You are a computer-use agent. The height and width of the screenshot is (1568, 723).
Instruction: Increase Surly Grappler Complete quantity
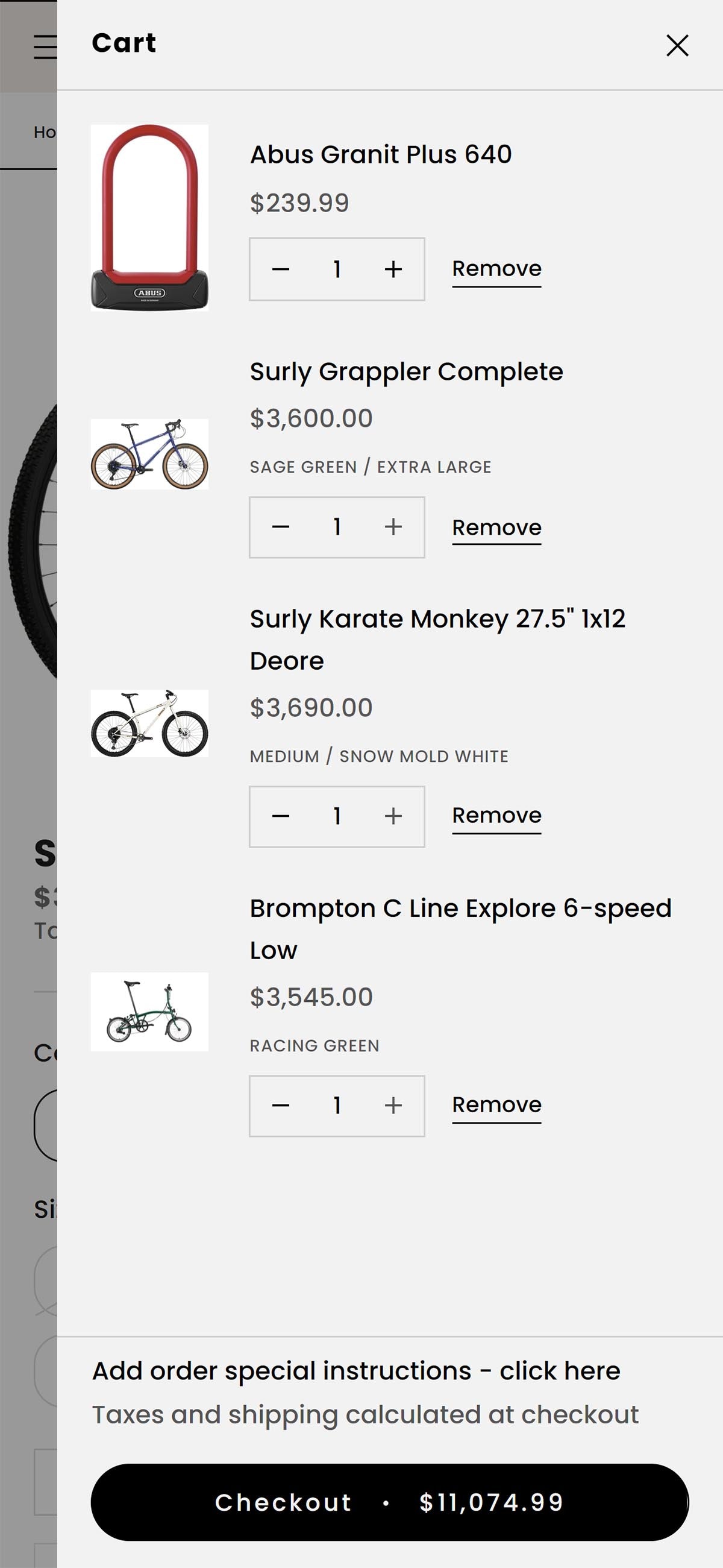[393, 527]
